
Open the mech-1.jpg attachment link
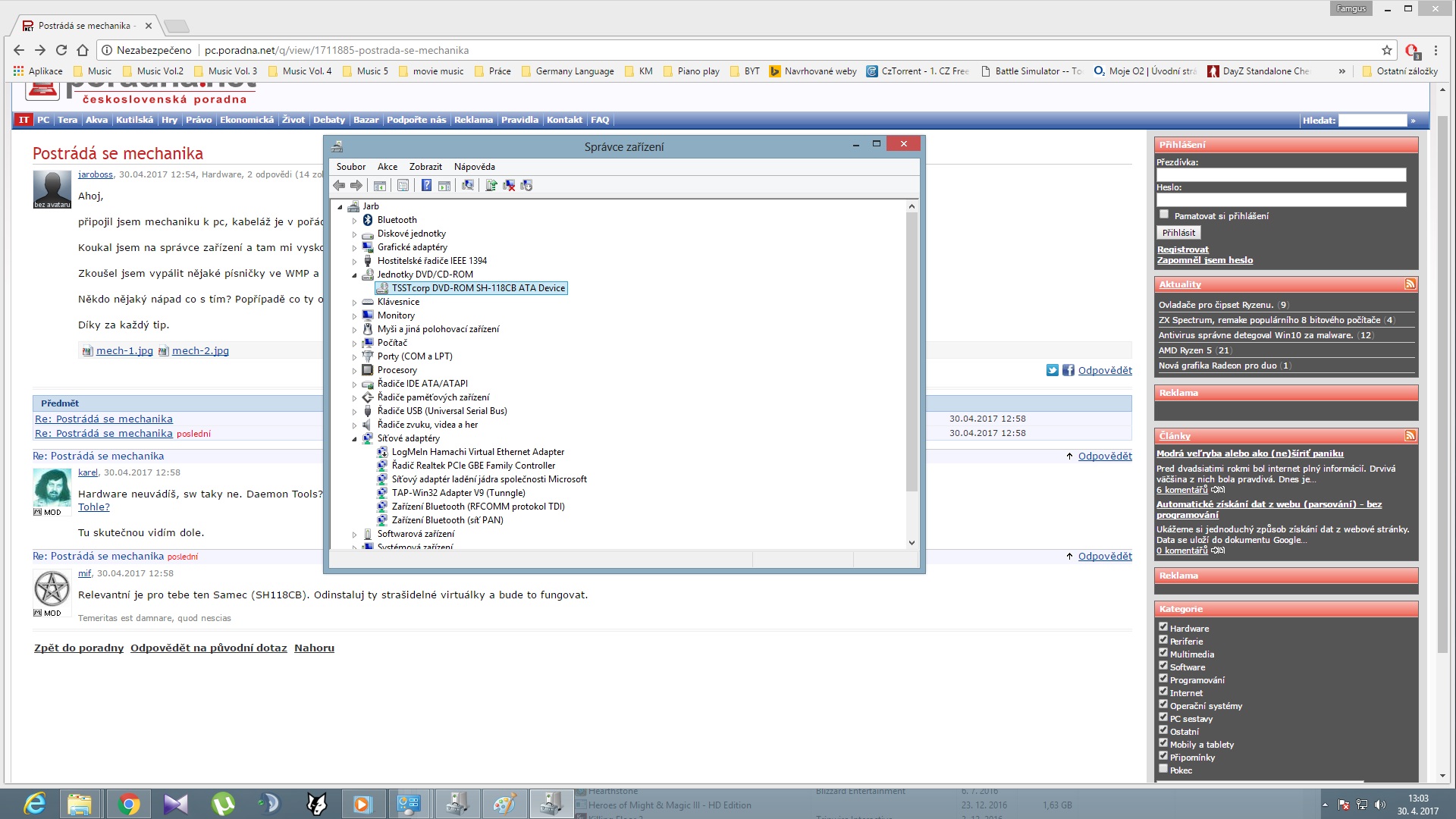pyautogui.click(x=124, y=350)
